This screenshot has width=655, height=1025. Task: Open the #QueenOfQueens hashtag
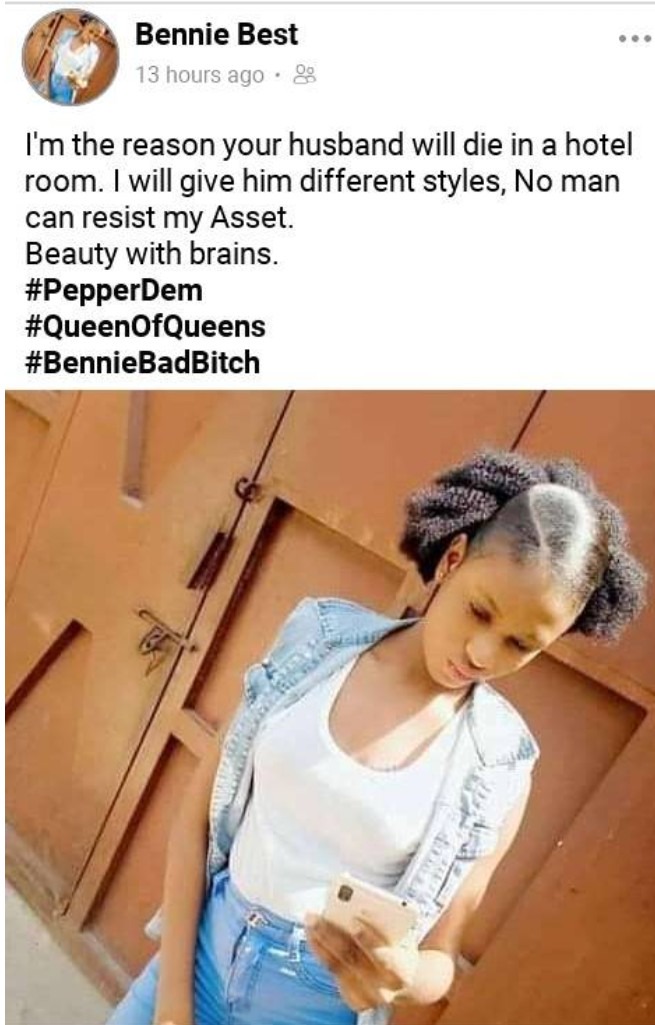click(x=145, y=326)
